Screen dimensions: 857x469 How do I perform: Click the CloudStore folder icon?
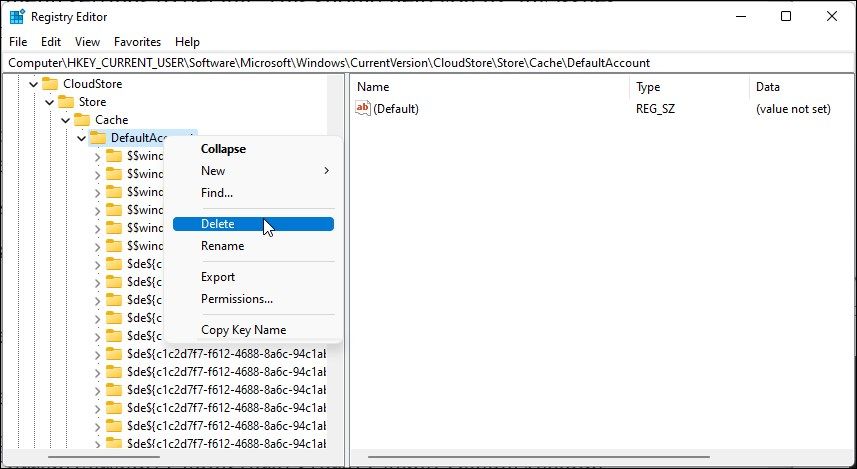[50, 84]
